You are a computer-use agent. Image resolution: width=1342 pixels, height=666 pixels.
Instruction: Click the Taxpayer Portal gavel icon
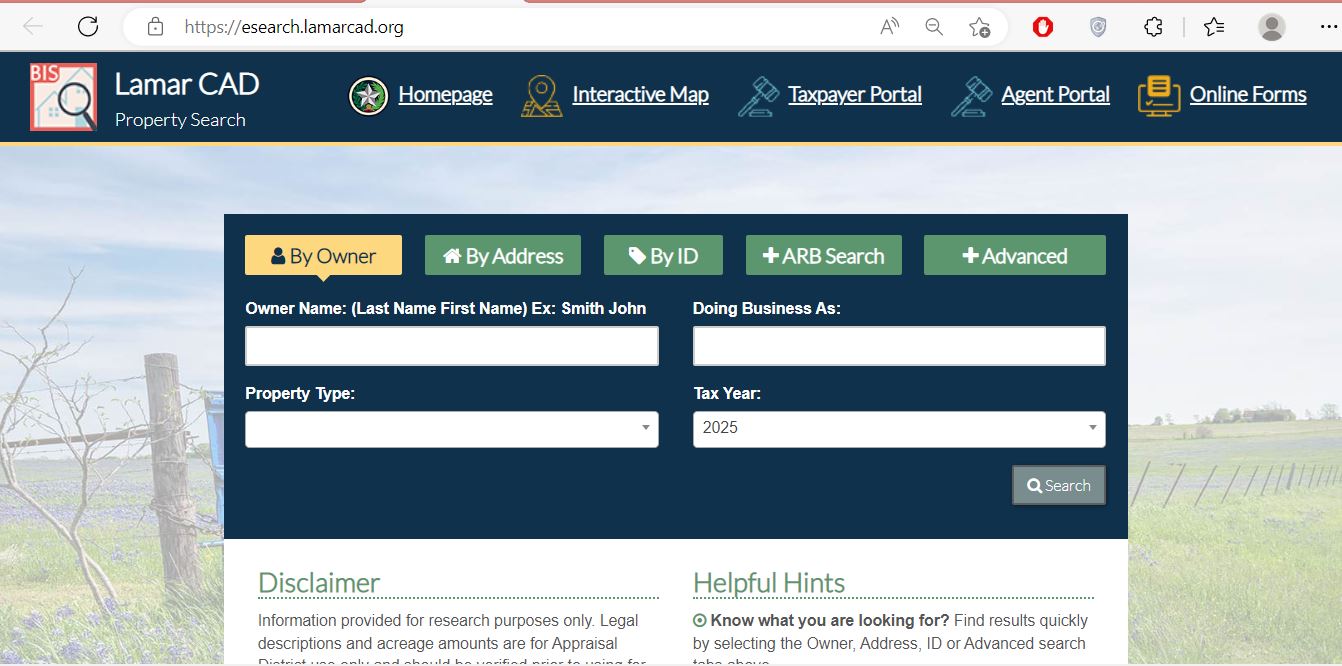[758, 96]
